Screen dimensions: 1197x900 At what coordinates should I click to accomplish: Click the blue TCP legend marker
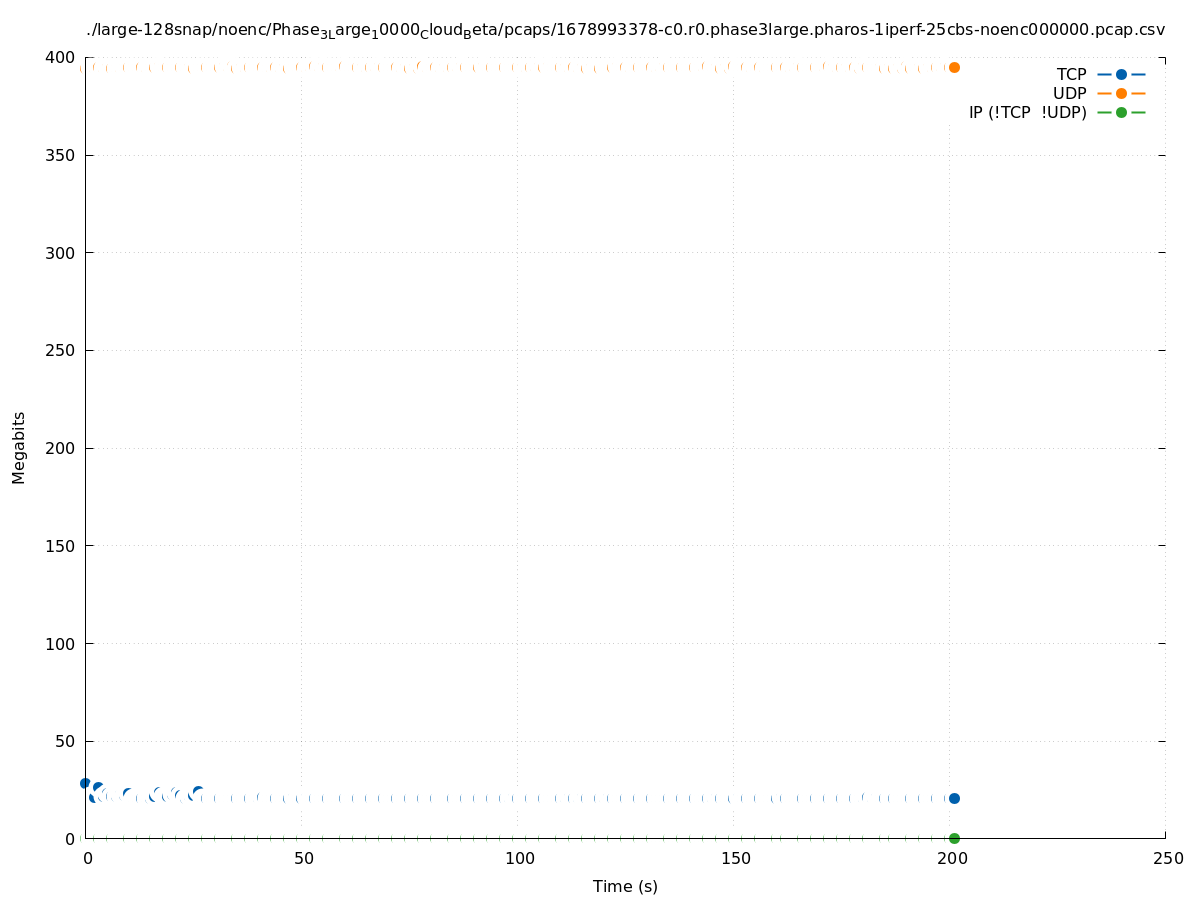pyautogui.click(x=1121, y=74)
